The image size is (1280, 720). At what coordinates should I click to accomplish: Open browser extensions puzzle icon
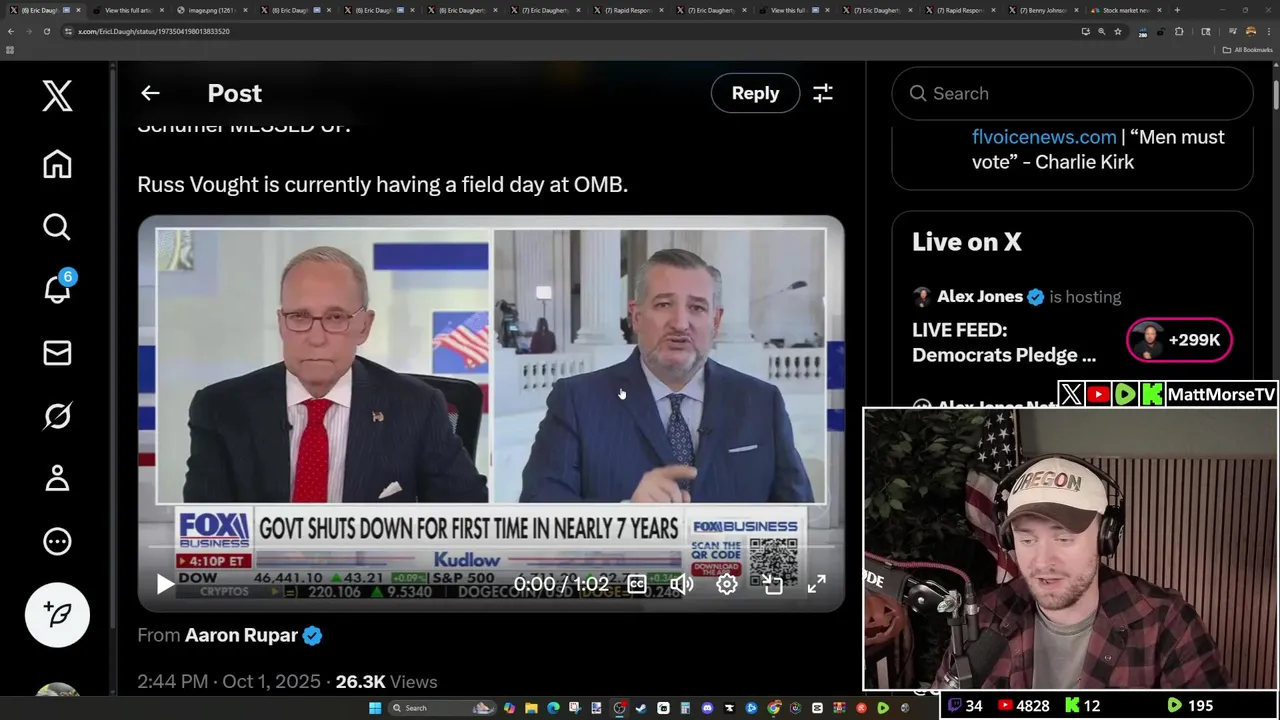pyautogui.click(x=1179, y=31)
